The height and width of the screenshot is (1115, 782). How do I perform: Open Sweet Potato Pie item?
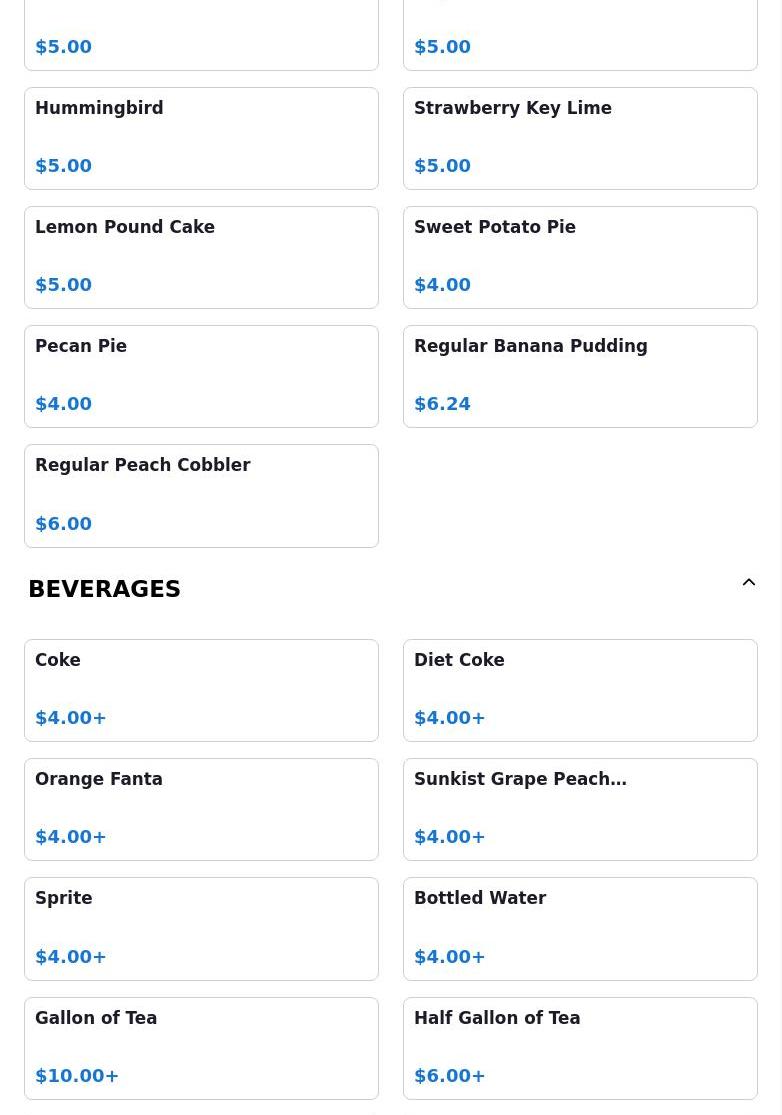580,257
